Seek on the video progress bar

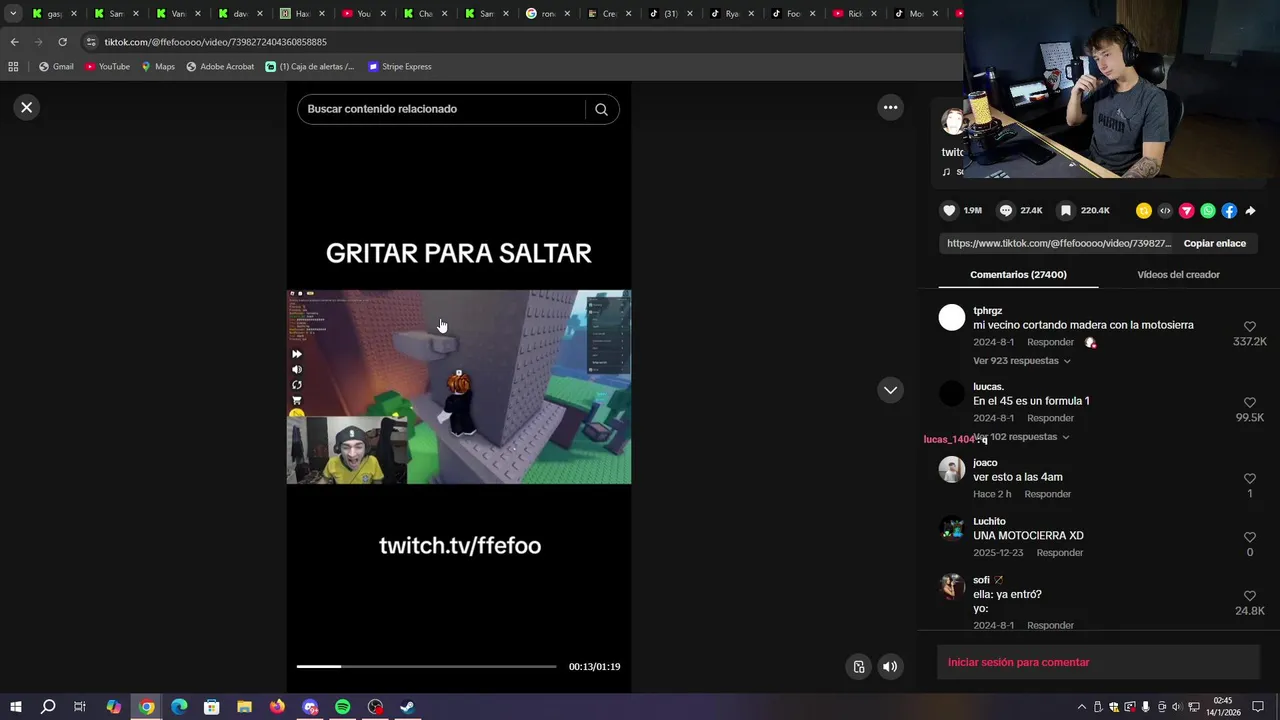[x=426, y=666]
